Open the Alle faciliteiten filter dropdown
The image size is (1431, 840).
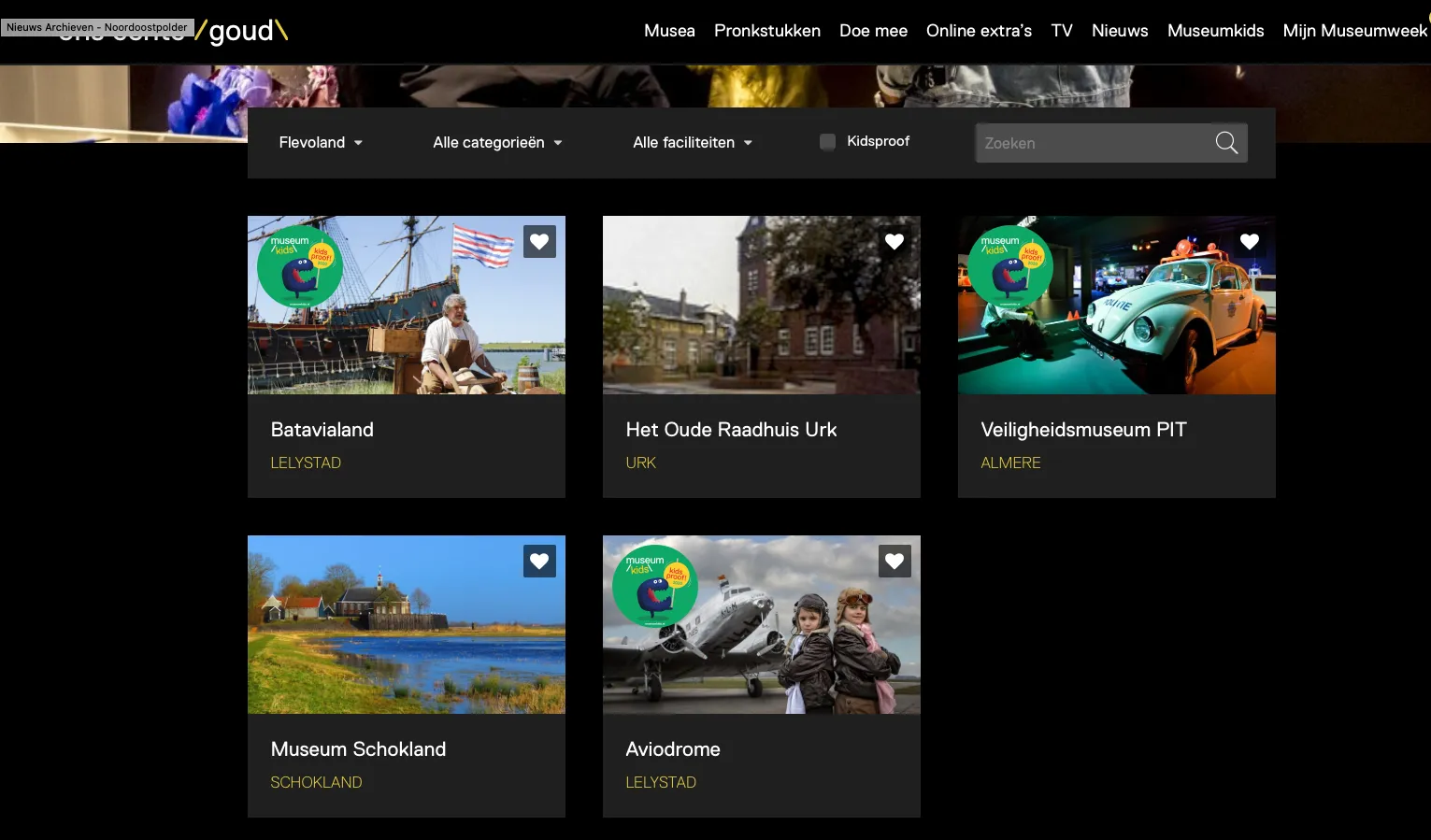coord(692,143)
